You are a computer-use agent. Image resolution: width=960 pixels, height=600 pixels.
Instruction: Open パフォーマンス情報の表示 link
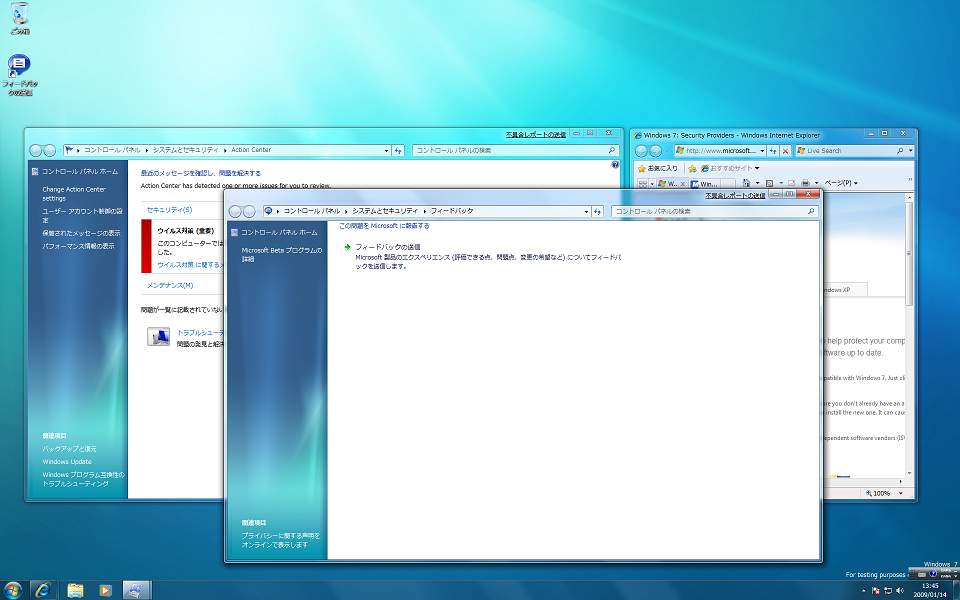coord(78,246)
